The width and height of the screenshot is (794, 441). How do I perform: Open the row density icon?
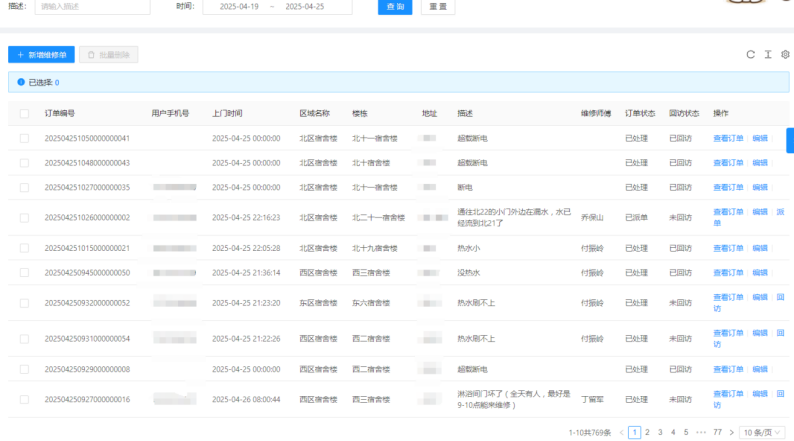pos(768,54)
